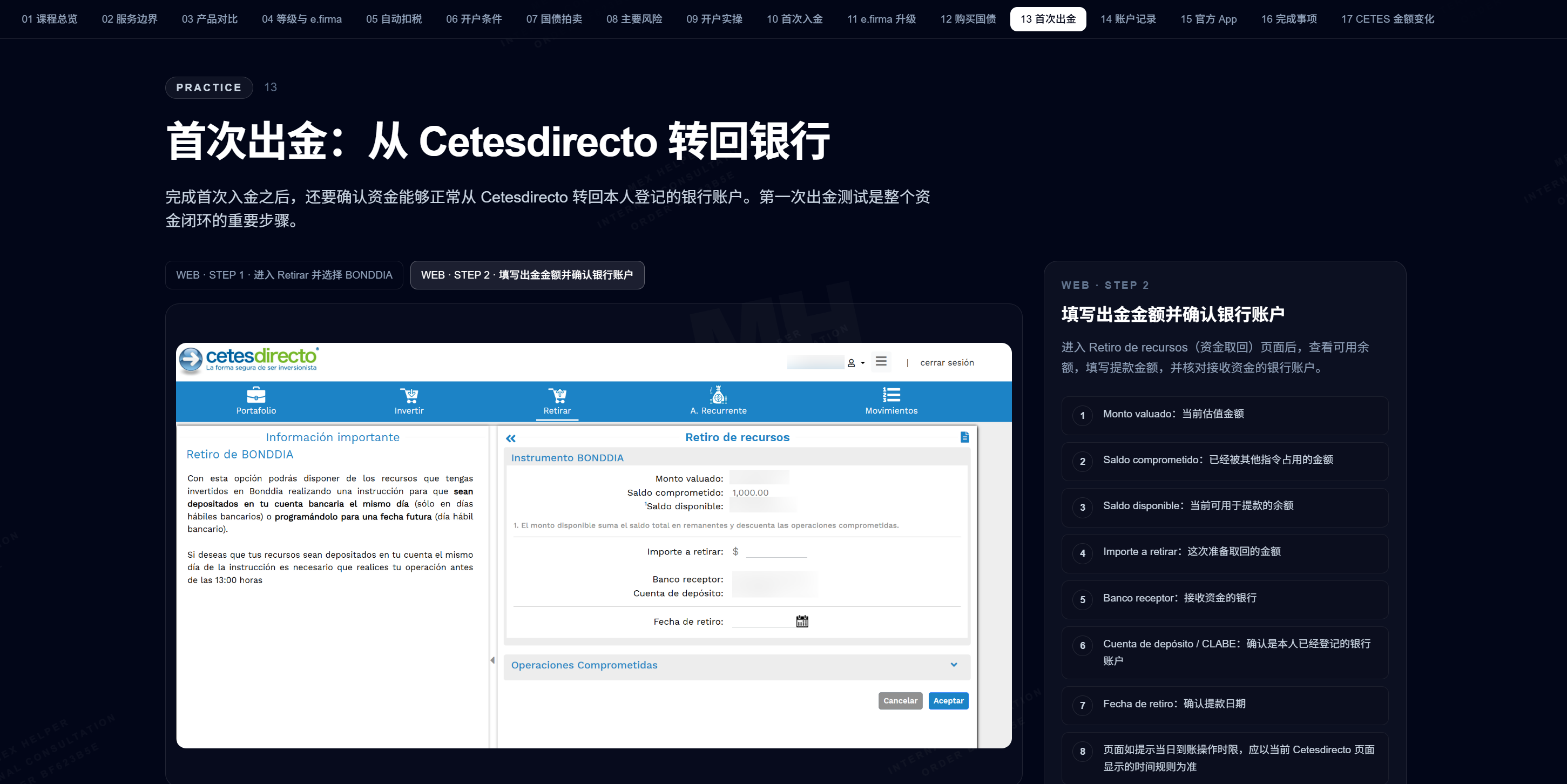Select step 4 Importe a retirar item
1567x784 pixels.
(1225, 553)
